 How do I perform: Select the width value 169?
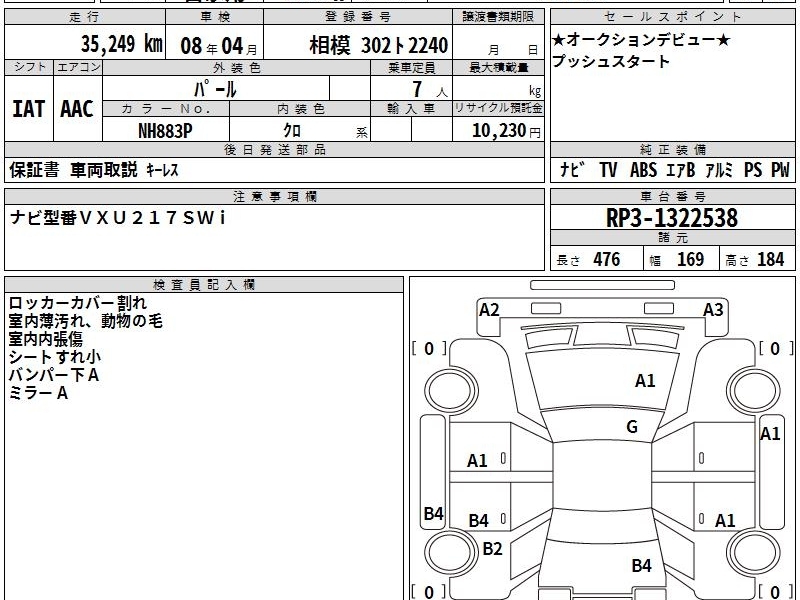click(690, 259)
